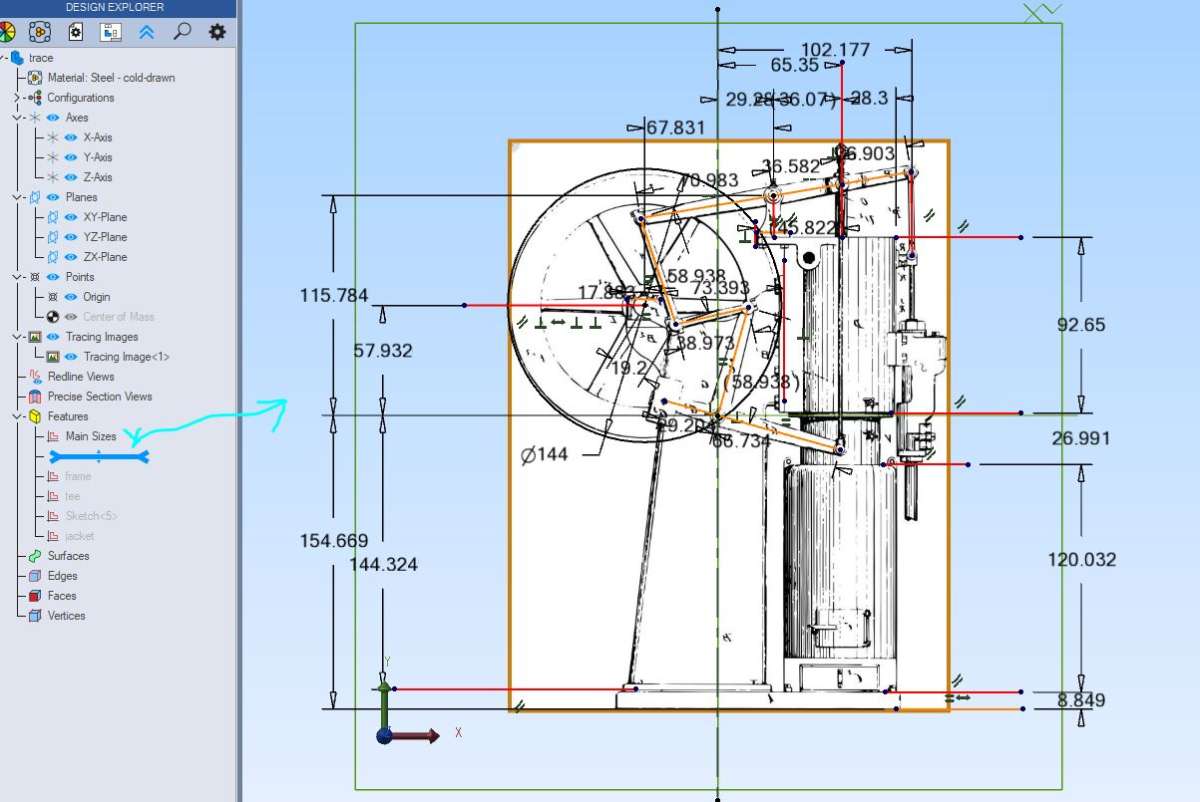Click the Vertices cube icon
The image size is (1200, 802).
[35, 616]
